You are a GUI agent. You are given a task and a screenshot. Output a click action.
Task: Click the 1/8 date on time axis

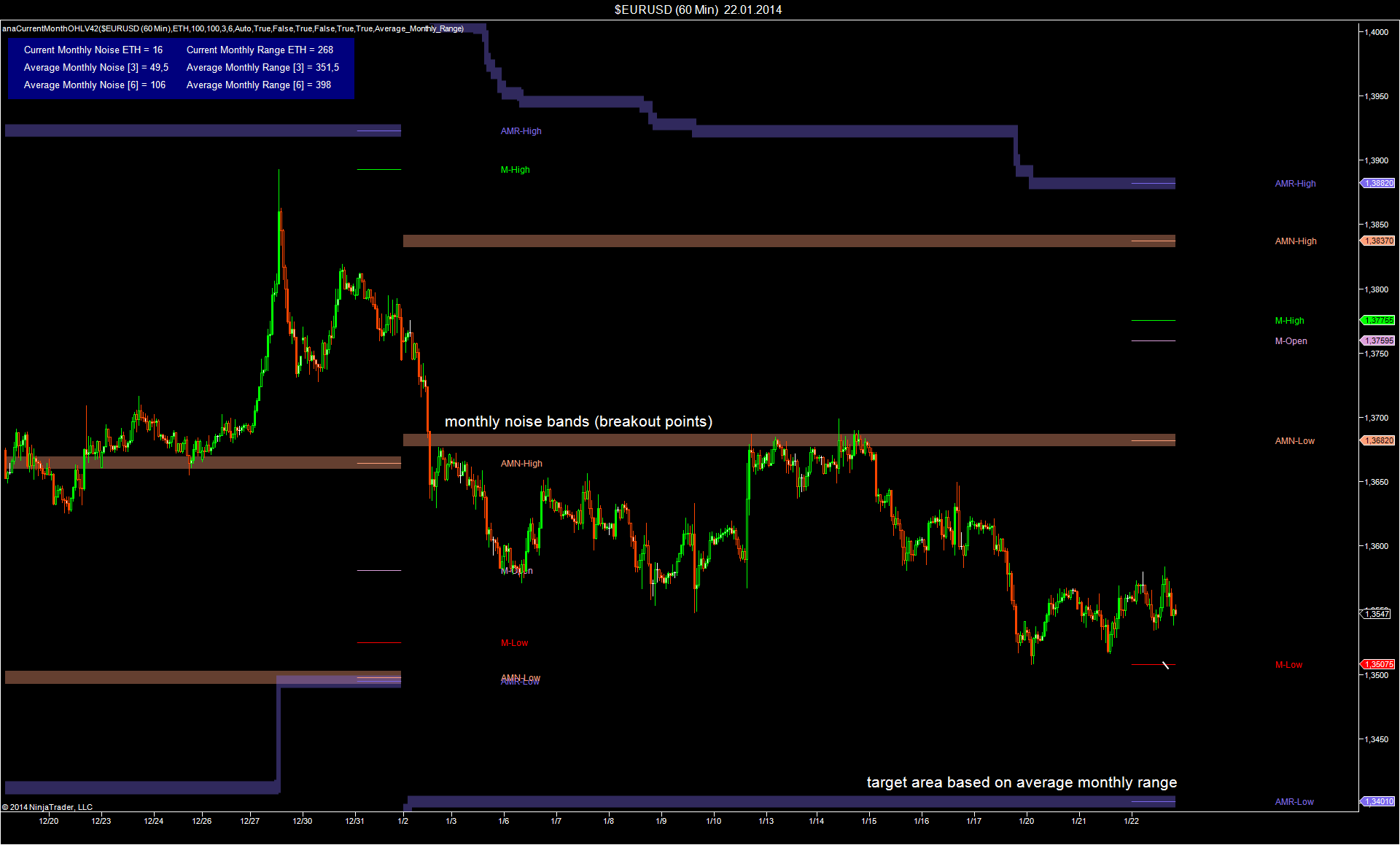pos(609,821)
